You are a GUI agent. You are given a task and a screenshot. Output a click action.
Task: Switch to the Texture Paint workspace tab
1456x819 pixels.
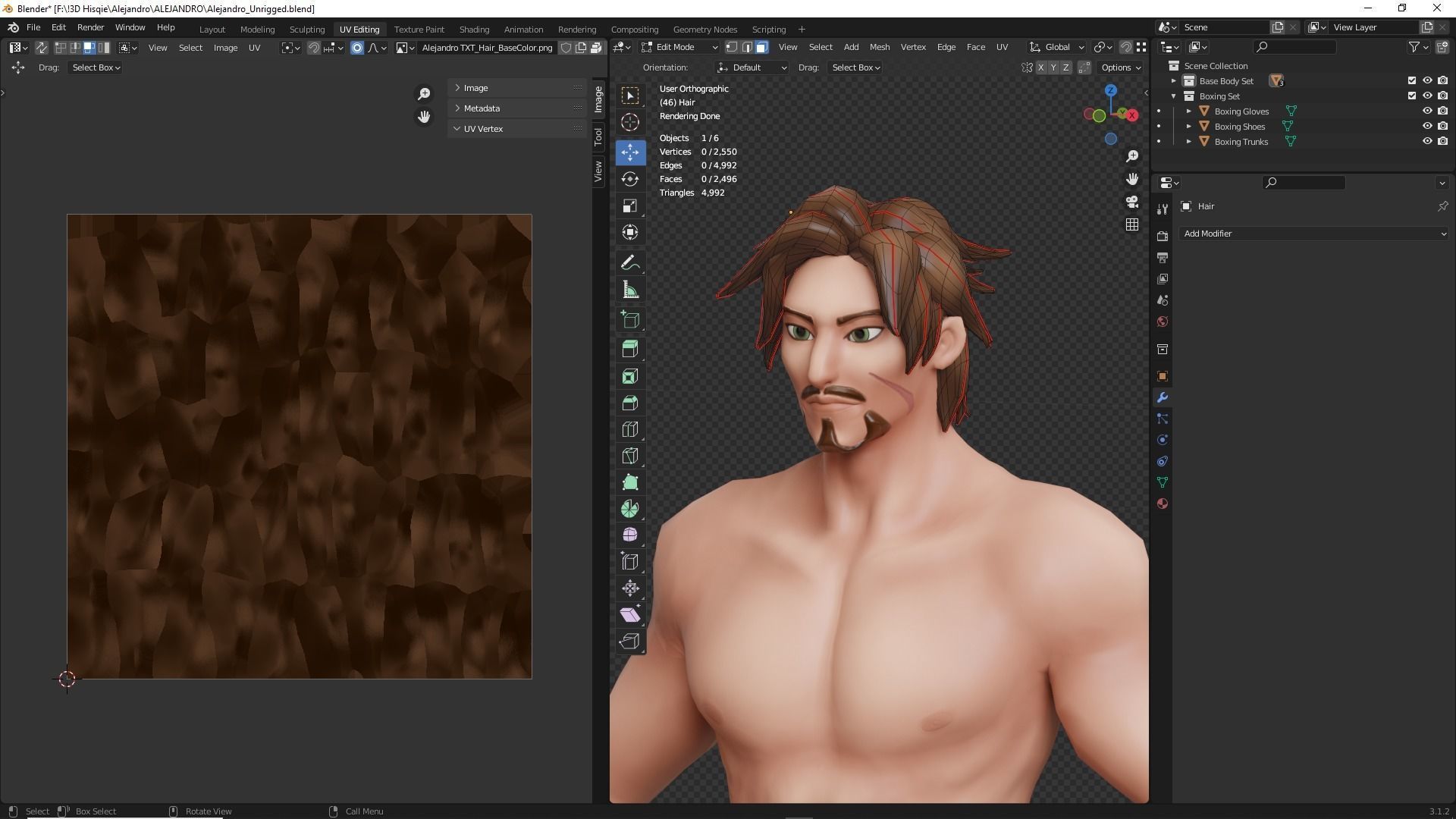[419, 30]
